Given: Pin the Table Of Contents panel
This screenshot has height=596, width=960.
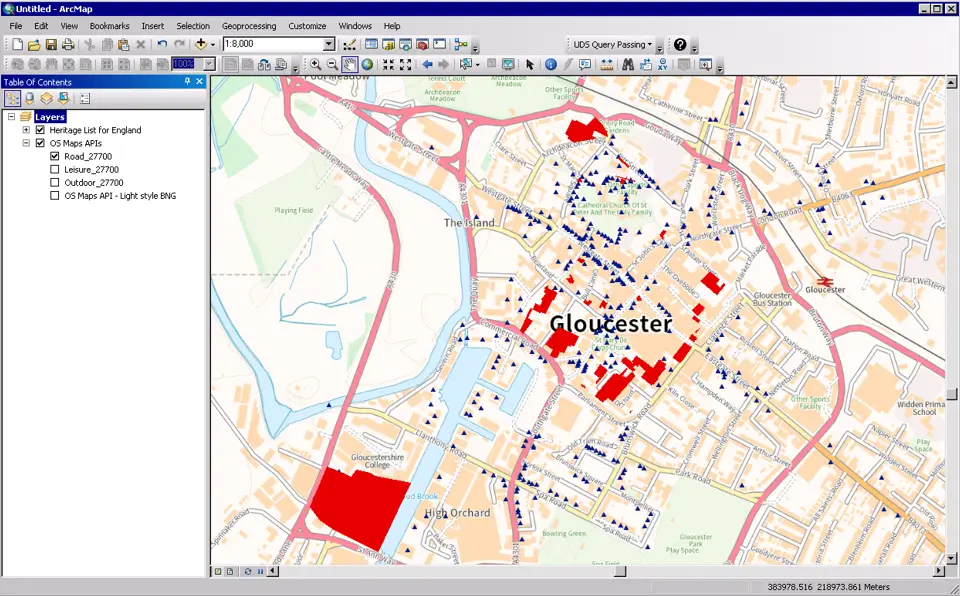Looking at the screenshot, I should (x=187, y=81).
